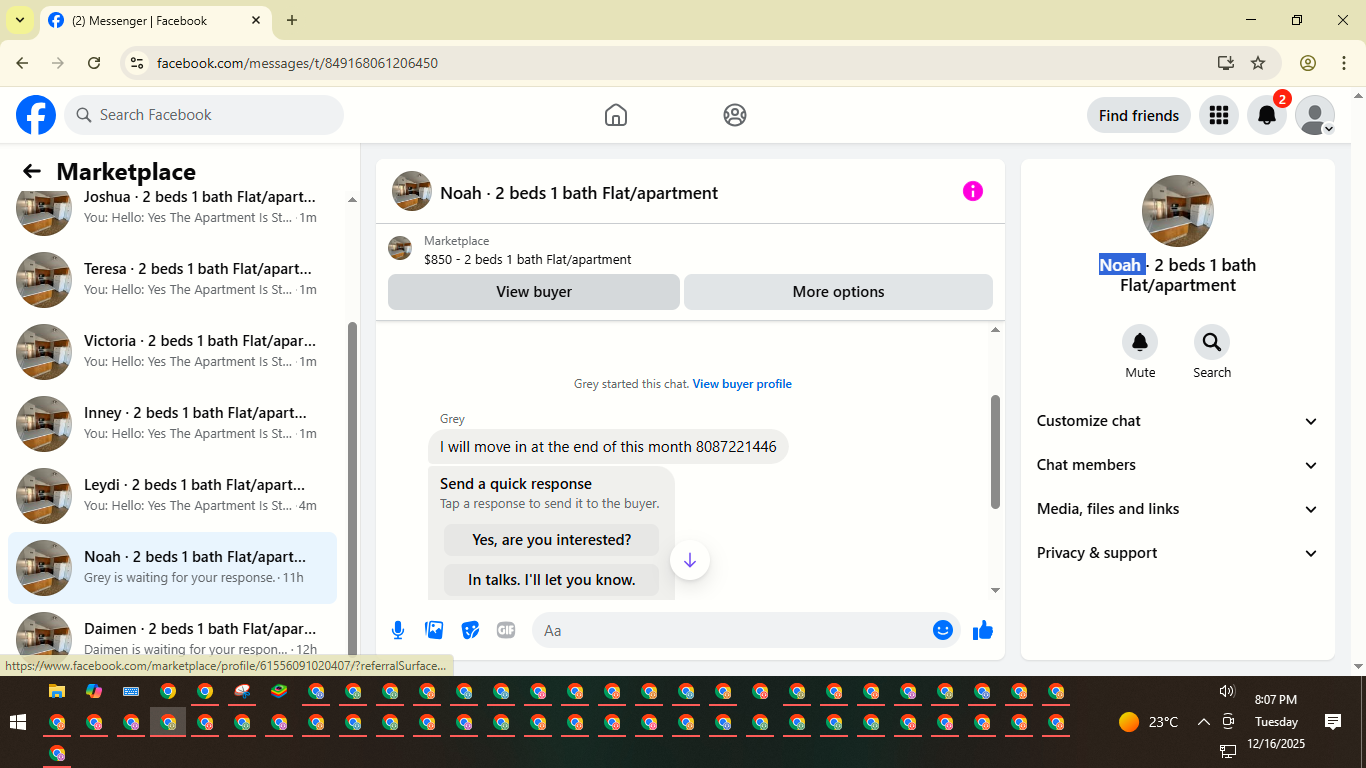Close the Messenger browser tab

coord(256,20)
